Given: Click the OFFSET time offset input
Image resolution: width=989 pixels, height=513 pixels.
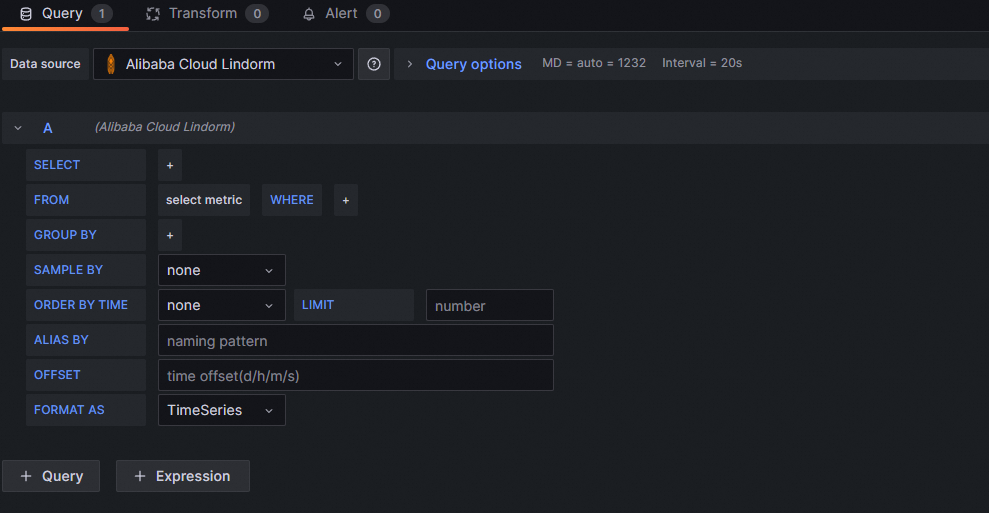Looking at the screenshot, I should [356, 375].
